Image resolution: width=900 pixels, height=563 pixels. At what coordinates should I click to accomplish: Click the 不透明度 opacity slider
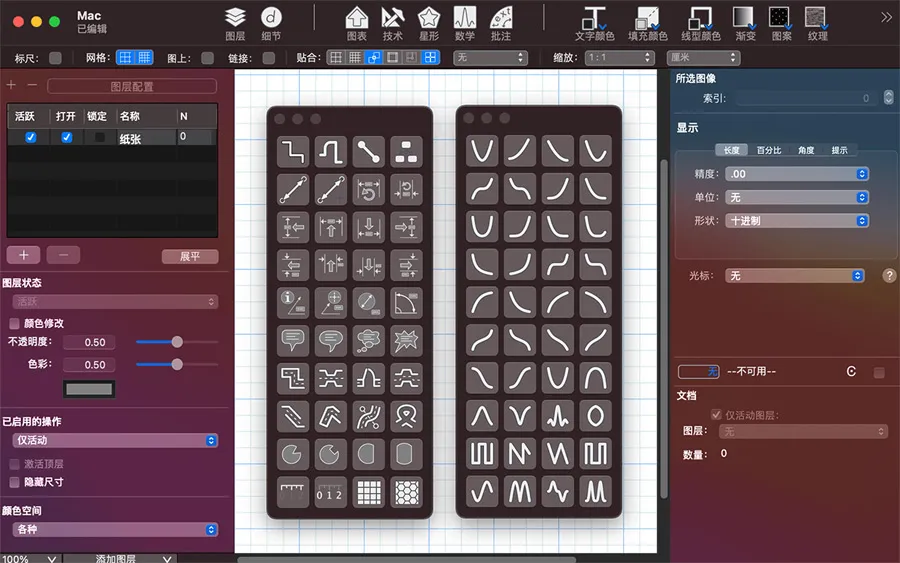tap(177, 342)
